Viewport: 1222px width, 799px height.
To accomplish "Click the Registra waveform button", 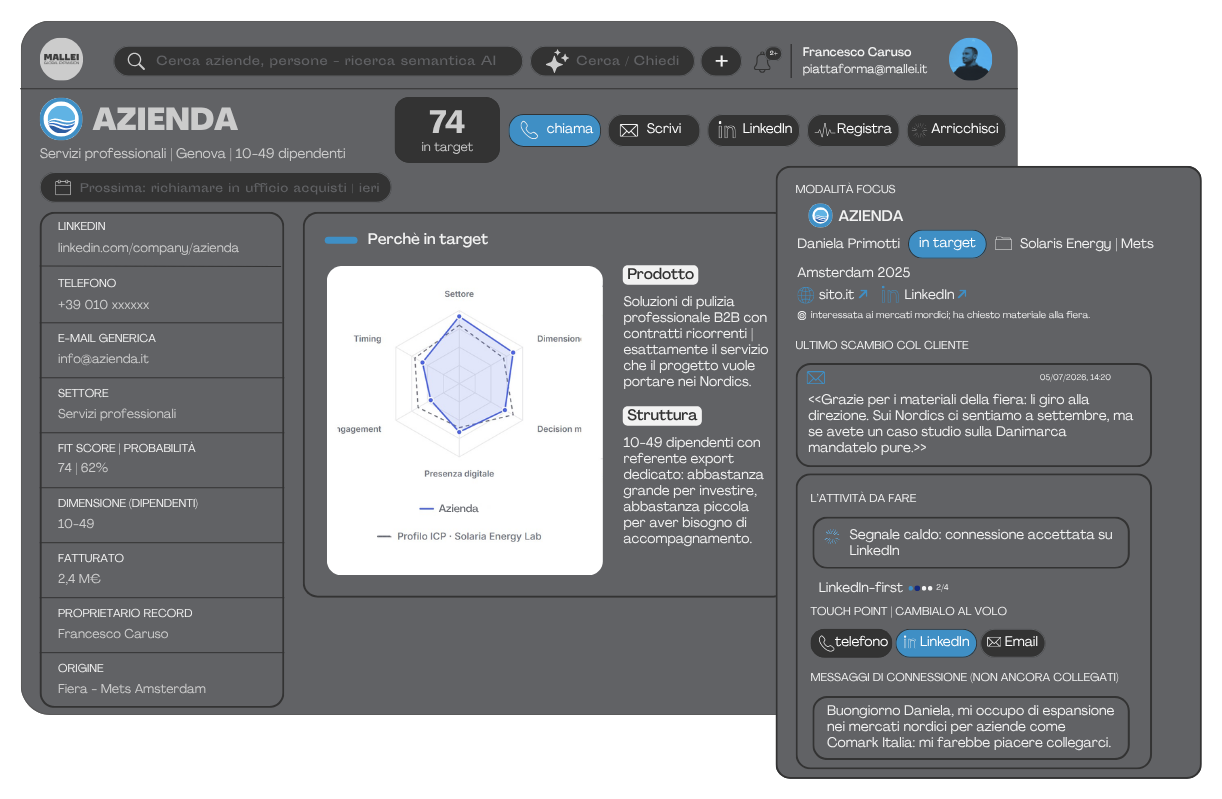I will tap(853, 129).
